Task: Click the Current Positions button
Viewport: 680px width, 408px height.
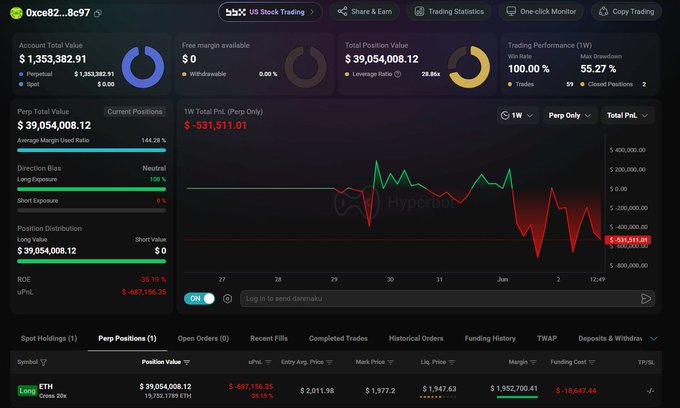Action: coord(135,112)
